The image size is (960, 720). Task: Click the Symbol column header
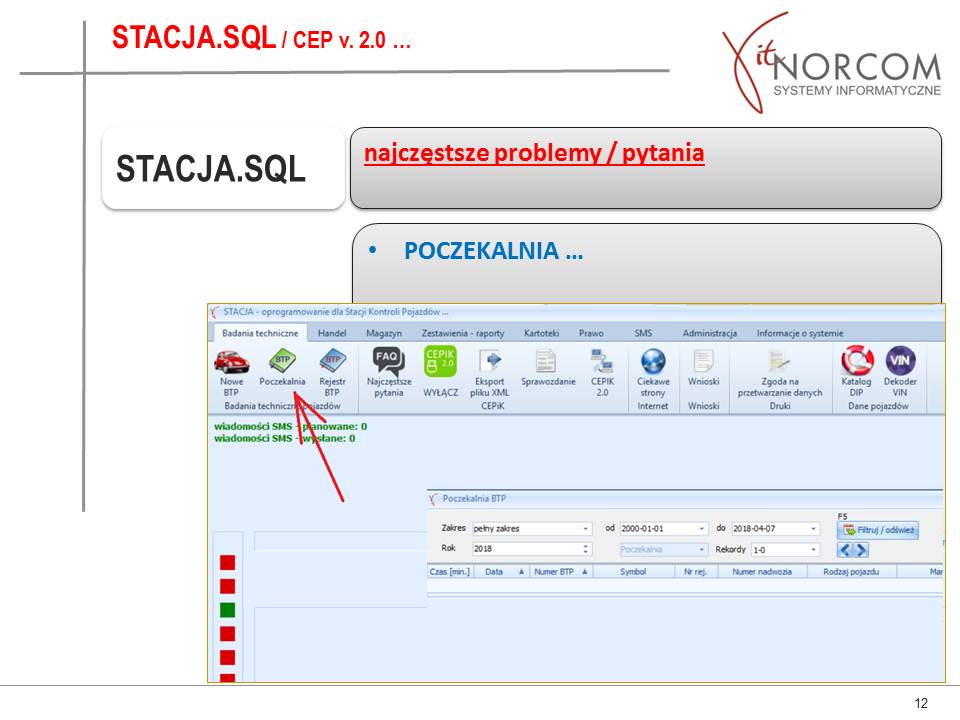[632, 572]
